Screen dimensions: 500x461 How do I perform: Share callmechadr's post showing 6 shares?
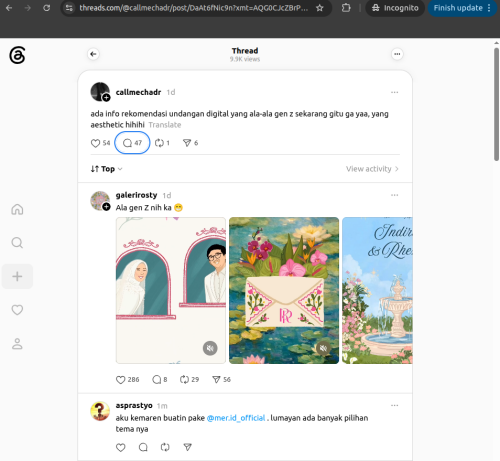coord(191,143)
